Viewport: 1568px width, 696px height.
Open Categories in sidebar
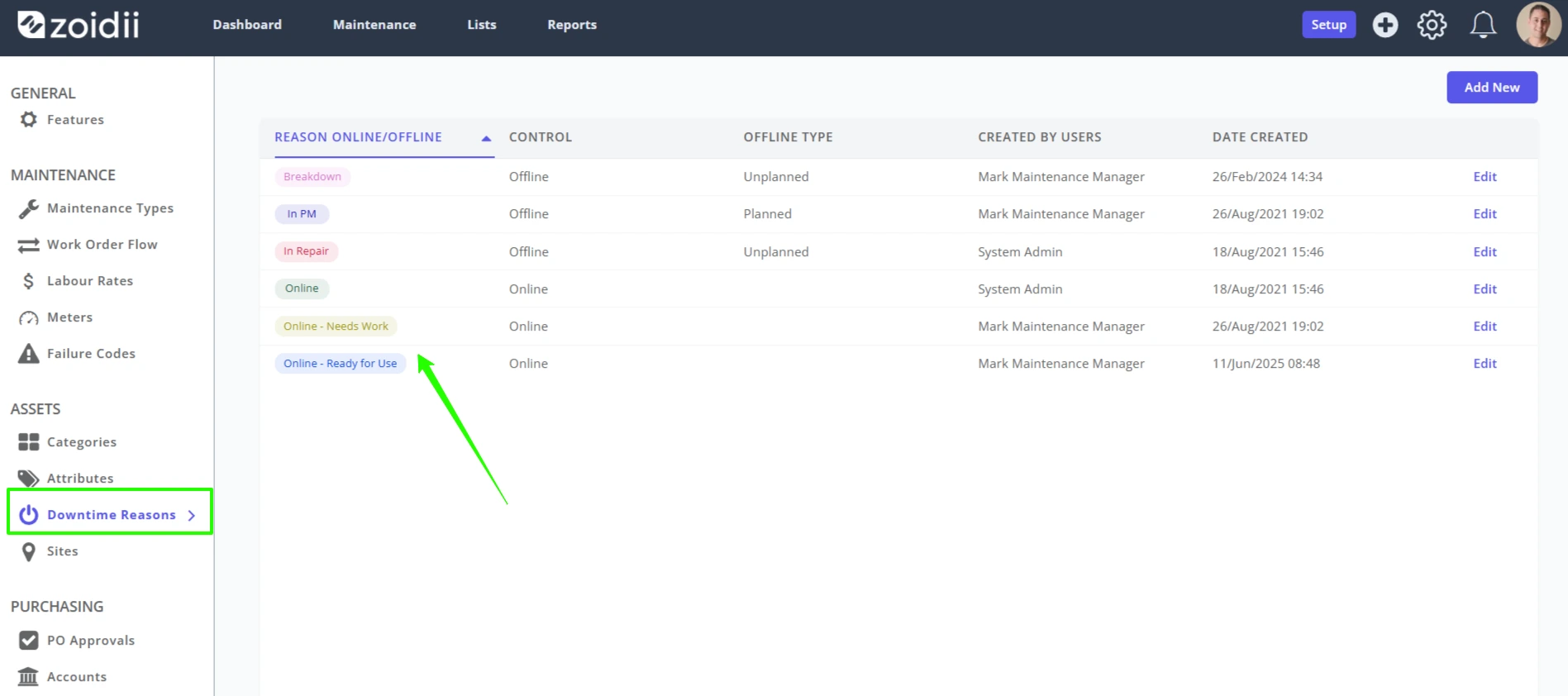(x=82, y=442)
